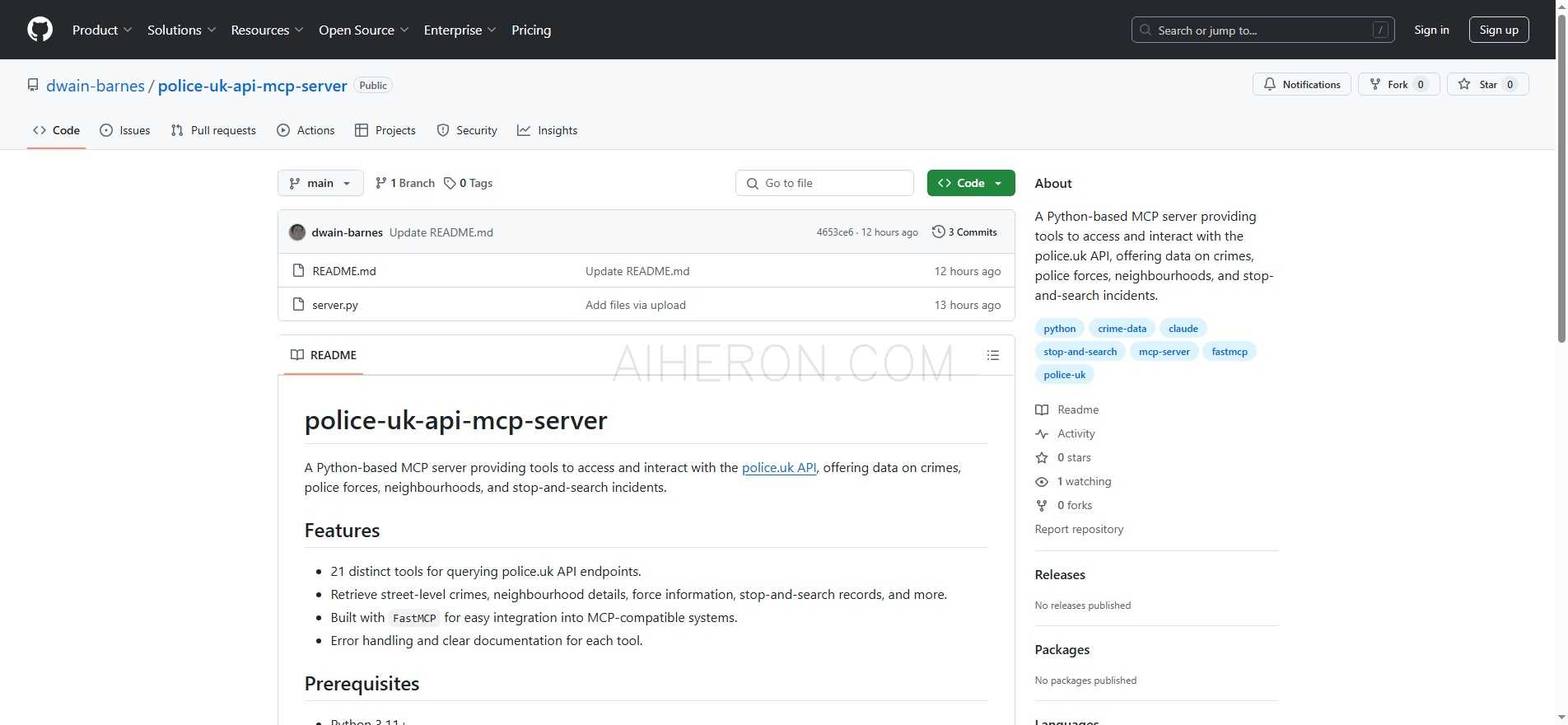The height and width of the screenshot is (725, 1568).
Task: Switch to the Insights tab
Action: 547,130
